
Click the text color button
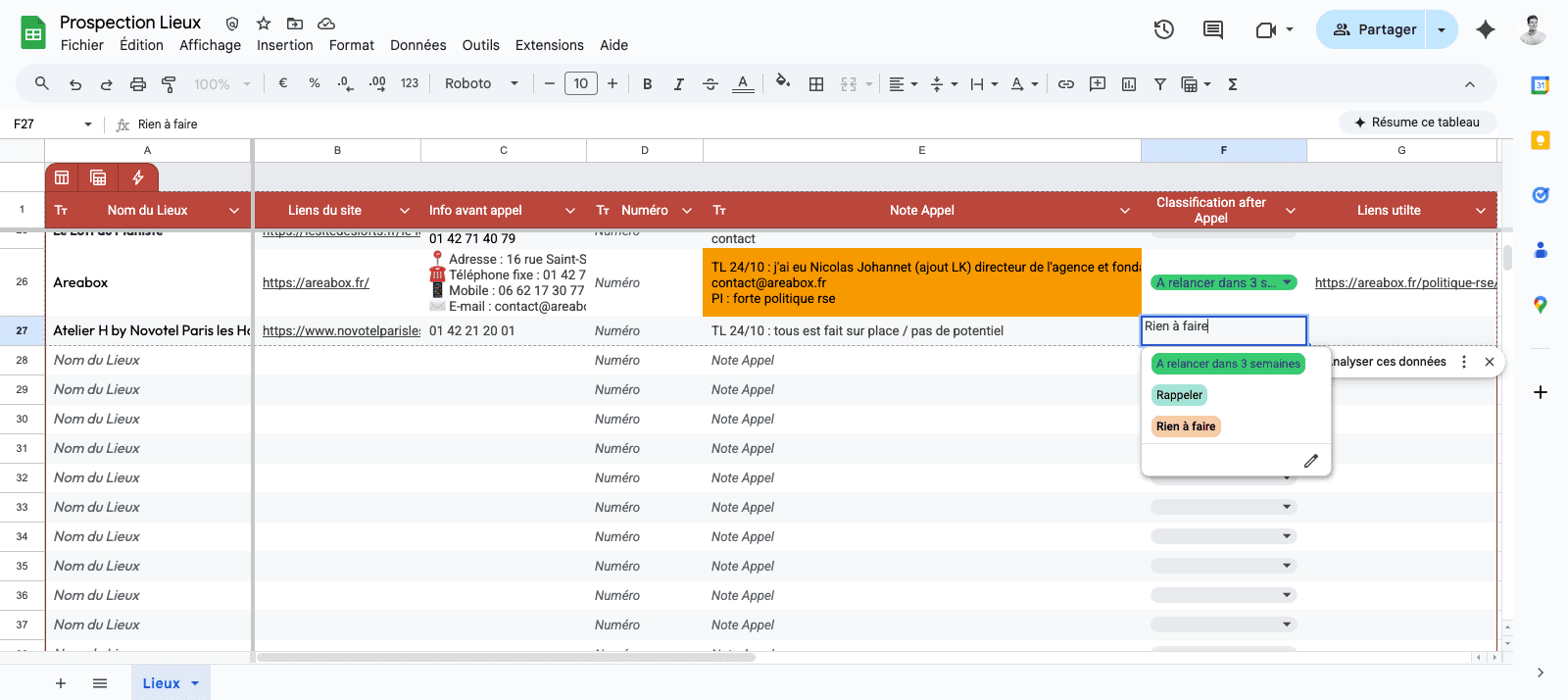[743, 84]
